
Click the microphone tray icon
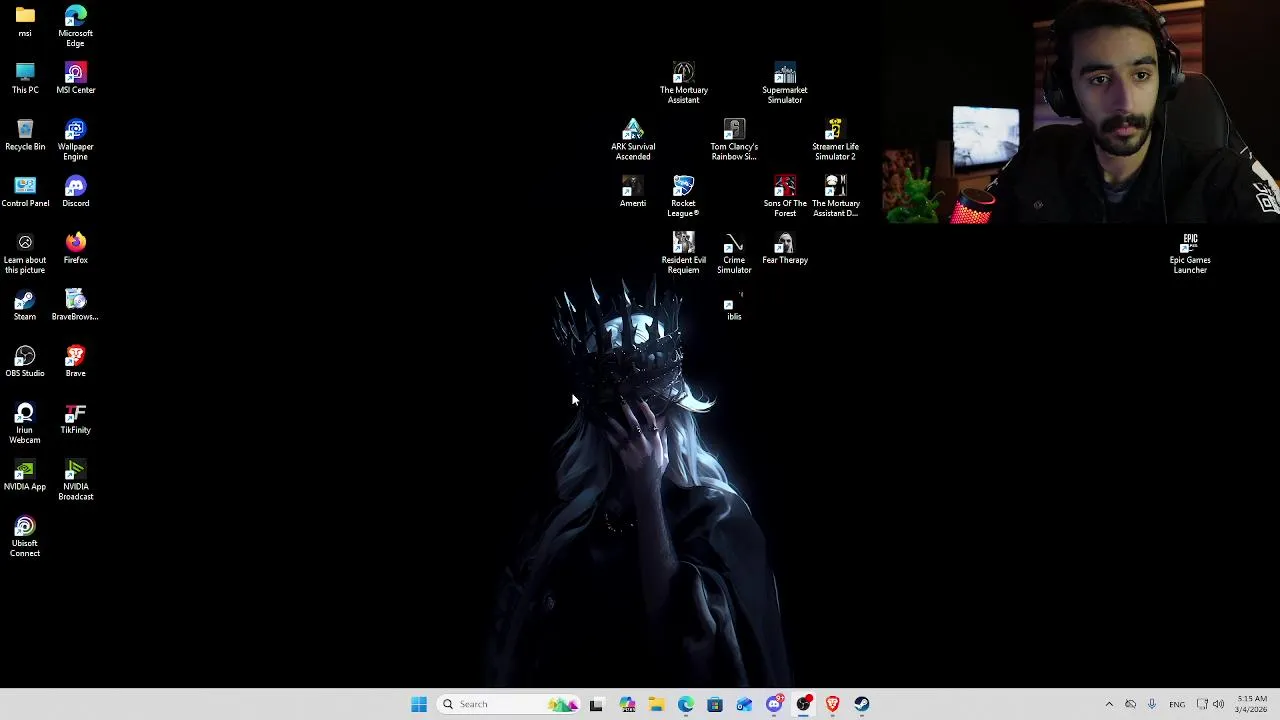(x=1152, y=704)
